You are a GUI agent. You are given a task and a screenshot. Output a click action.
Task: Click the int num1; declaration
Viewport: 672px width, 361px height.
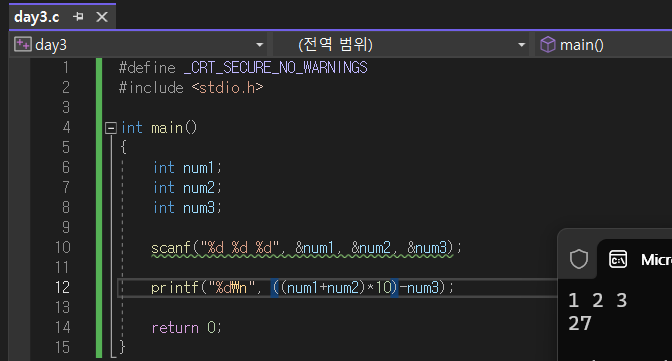(187, 168)
